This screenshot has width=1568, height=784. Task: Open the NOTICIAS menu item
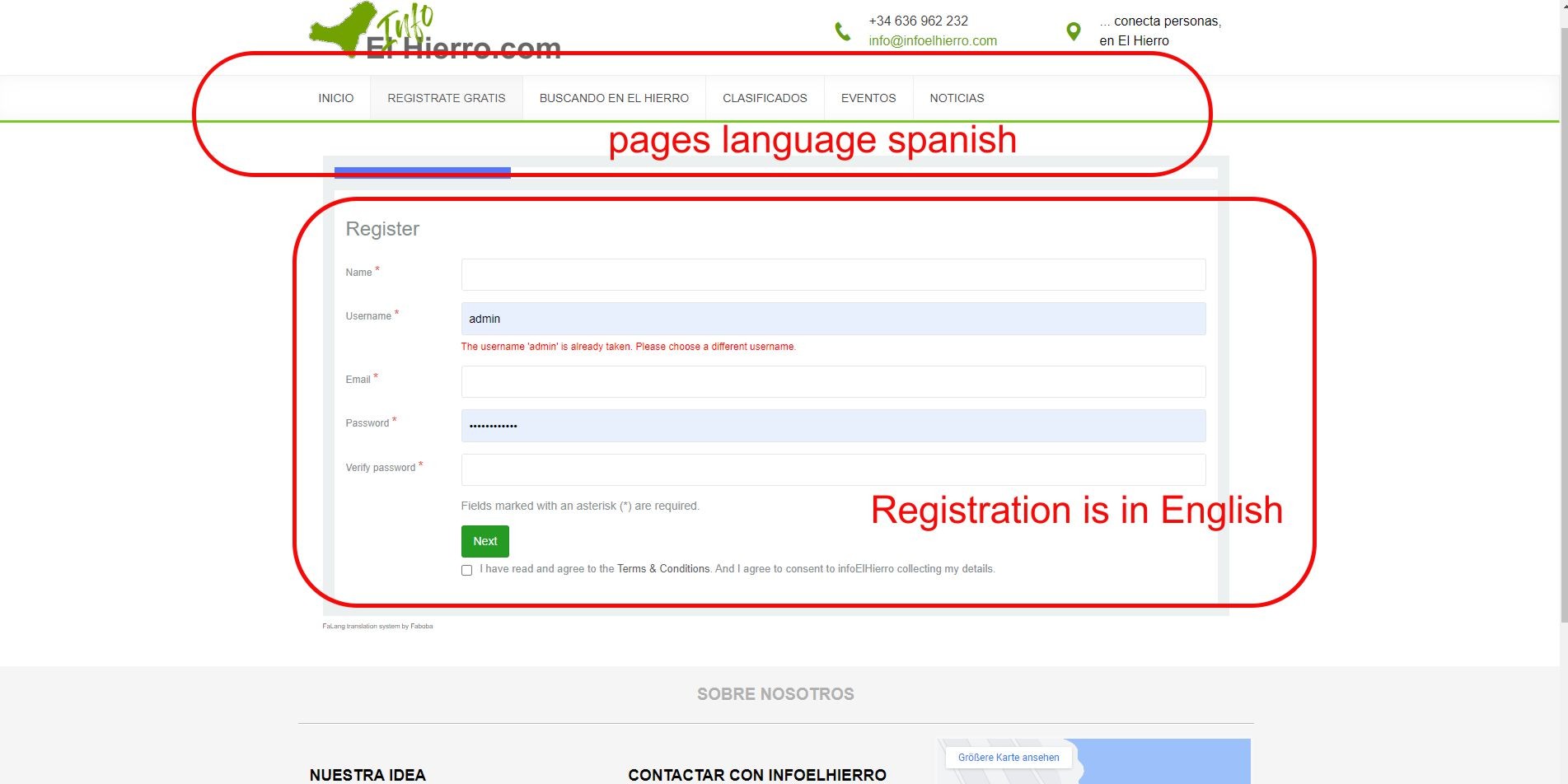(x=957, y=98)
